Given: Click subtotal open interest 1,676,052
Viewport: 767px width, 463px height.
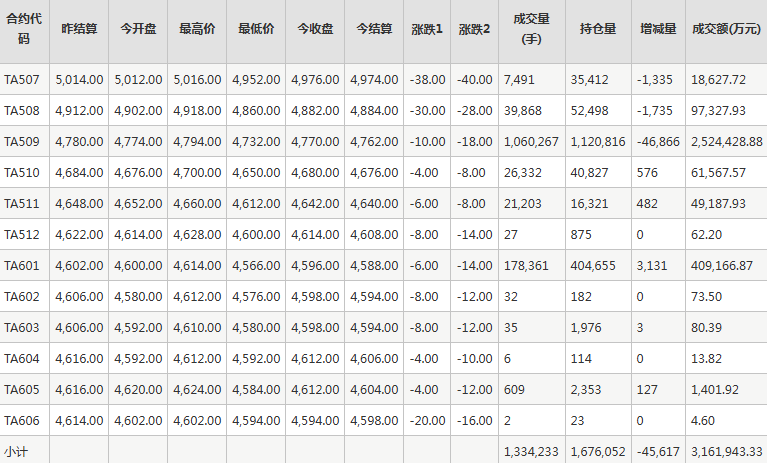Looking at the screenshot, I should pos(598,452).
